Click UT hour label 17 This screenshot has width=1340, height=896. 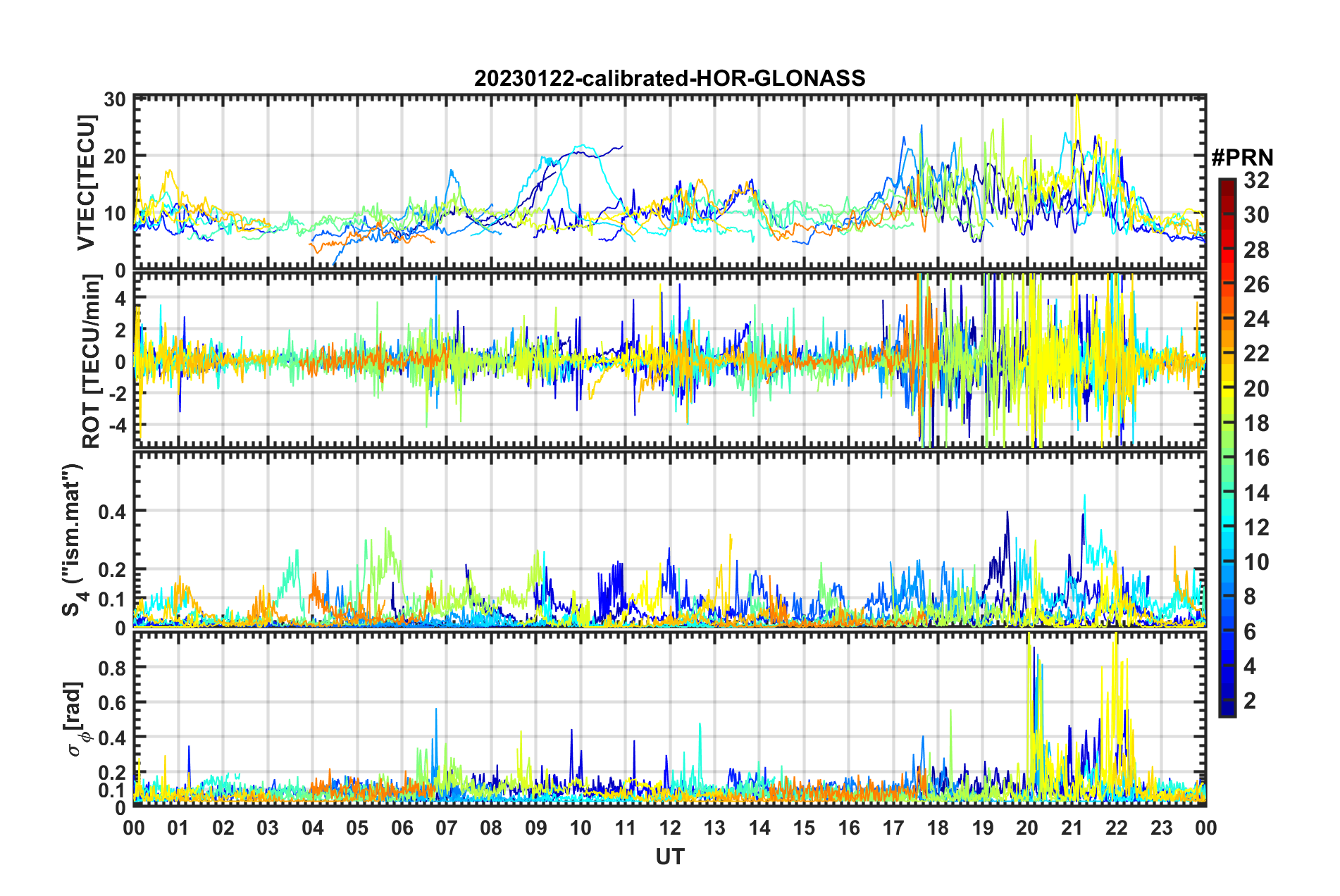pos(893,828)
